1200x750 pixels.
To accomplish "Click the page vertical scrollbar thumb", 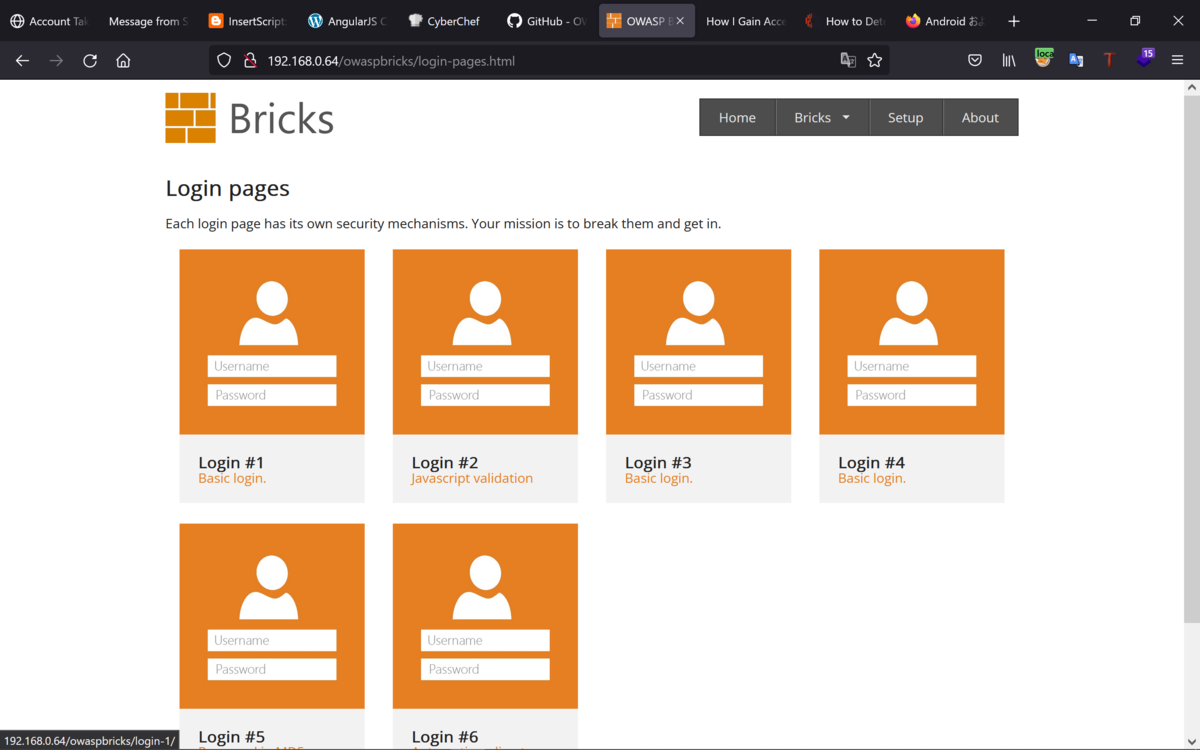I will click(x=1192, y=360).
